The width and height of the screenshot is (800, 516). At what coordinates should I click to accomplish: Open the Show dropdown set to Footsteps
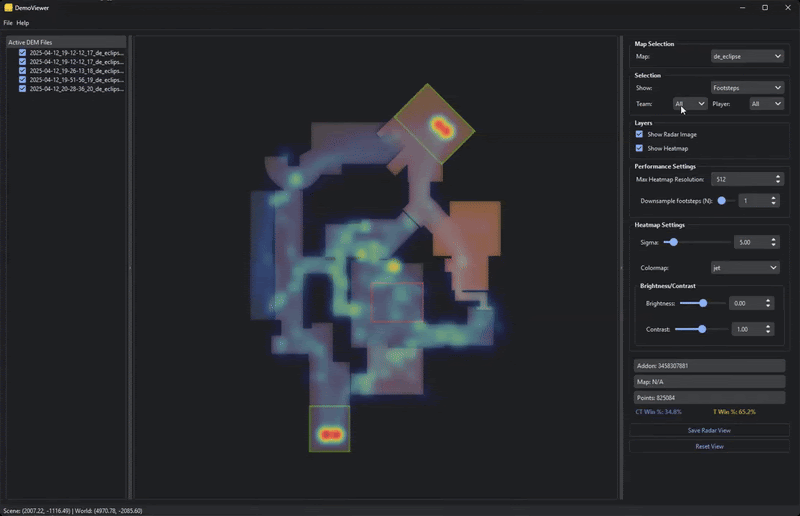pos(747,88)
